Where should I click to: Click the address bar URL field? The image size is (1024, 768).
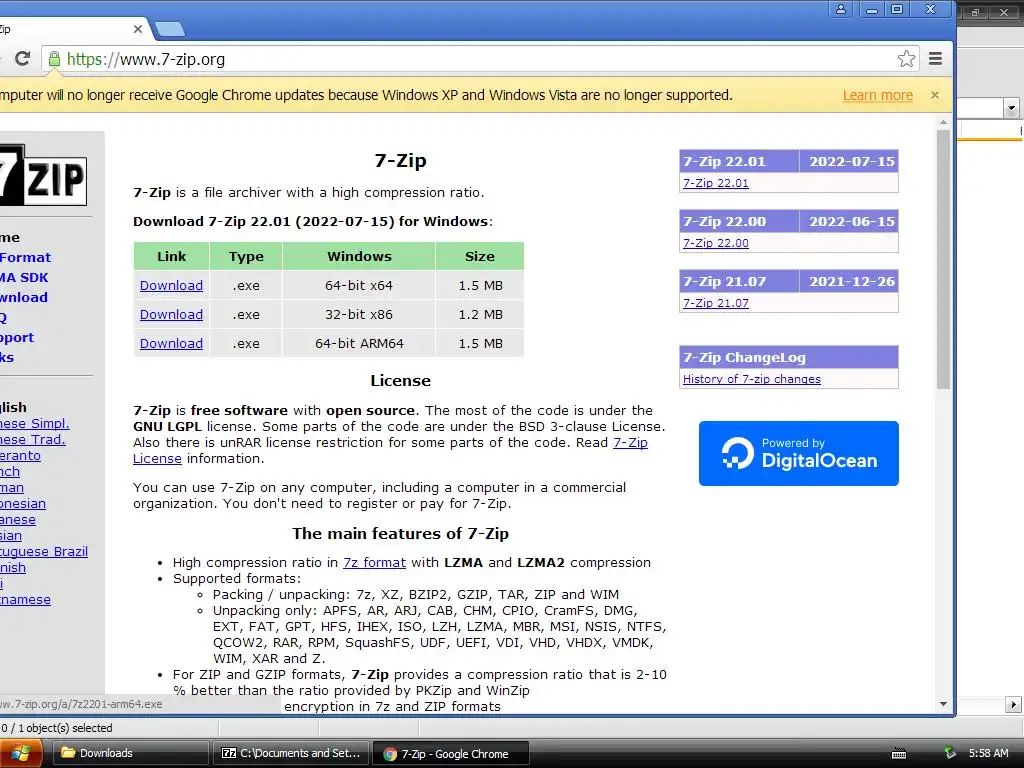pos(470,59)
